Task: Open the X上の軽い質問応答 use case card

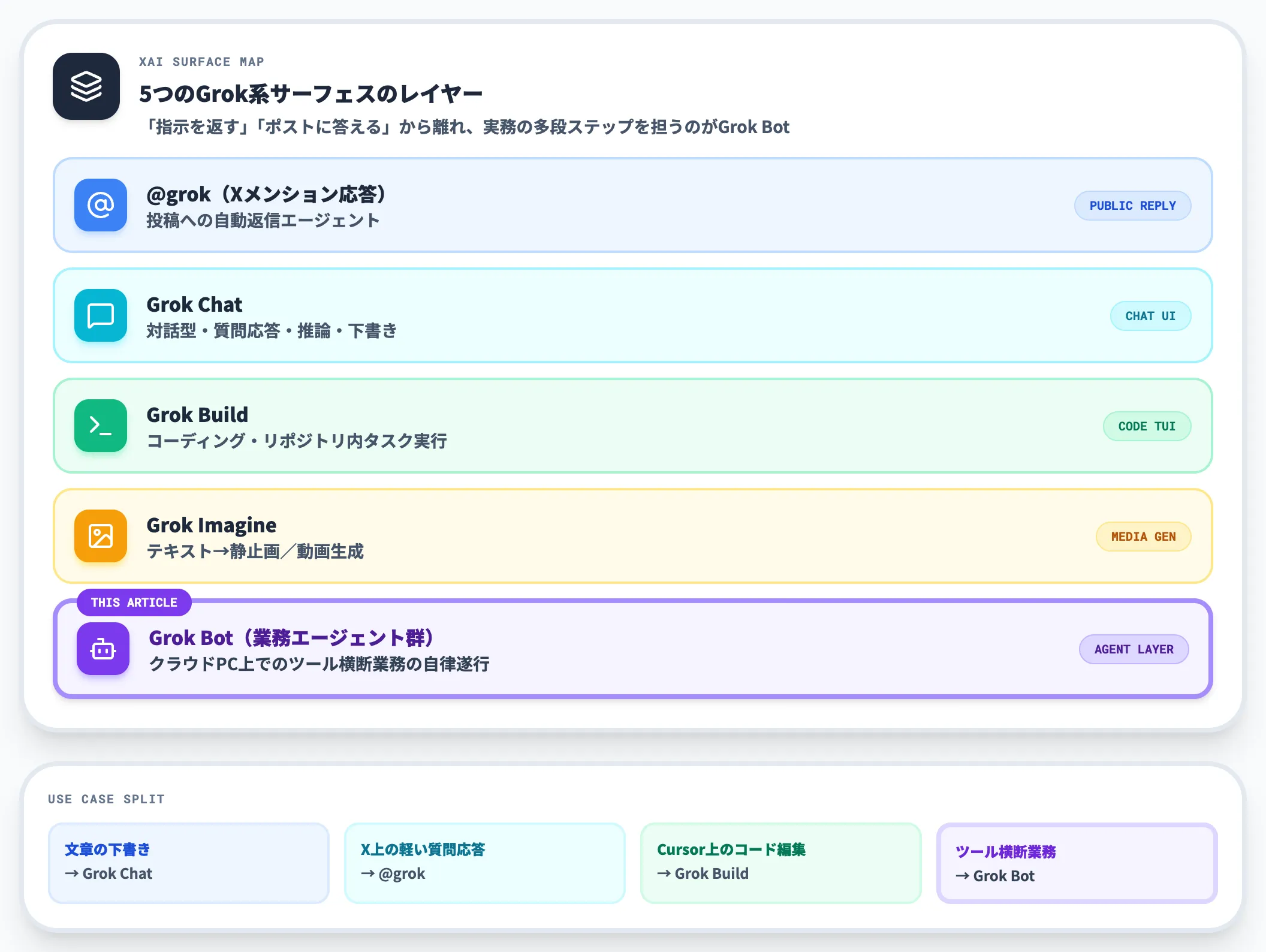Action: pyautogui.click(x=485, y=863)
